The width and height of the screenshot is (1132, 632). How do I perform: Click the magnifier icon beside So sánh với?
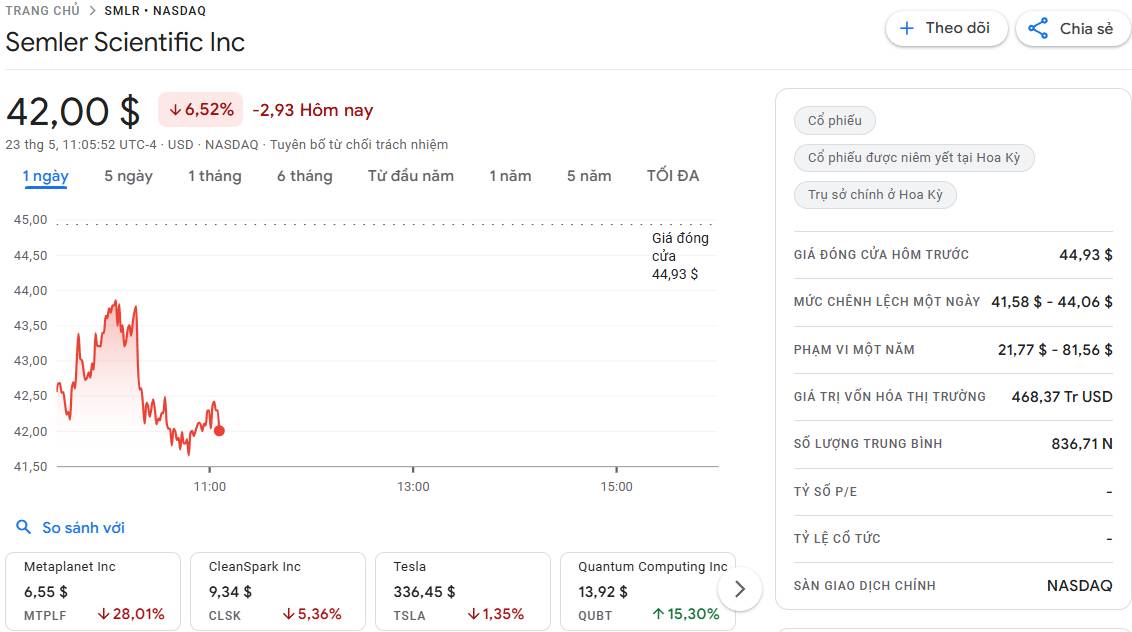(24, 527)
